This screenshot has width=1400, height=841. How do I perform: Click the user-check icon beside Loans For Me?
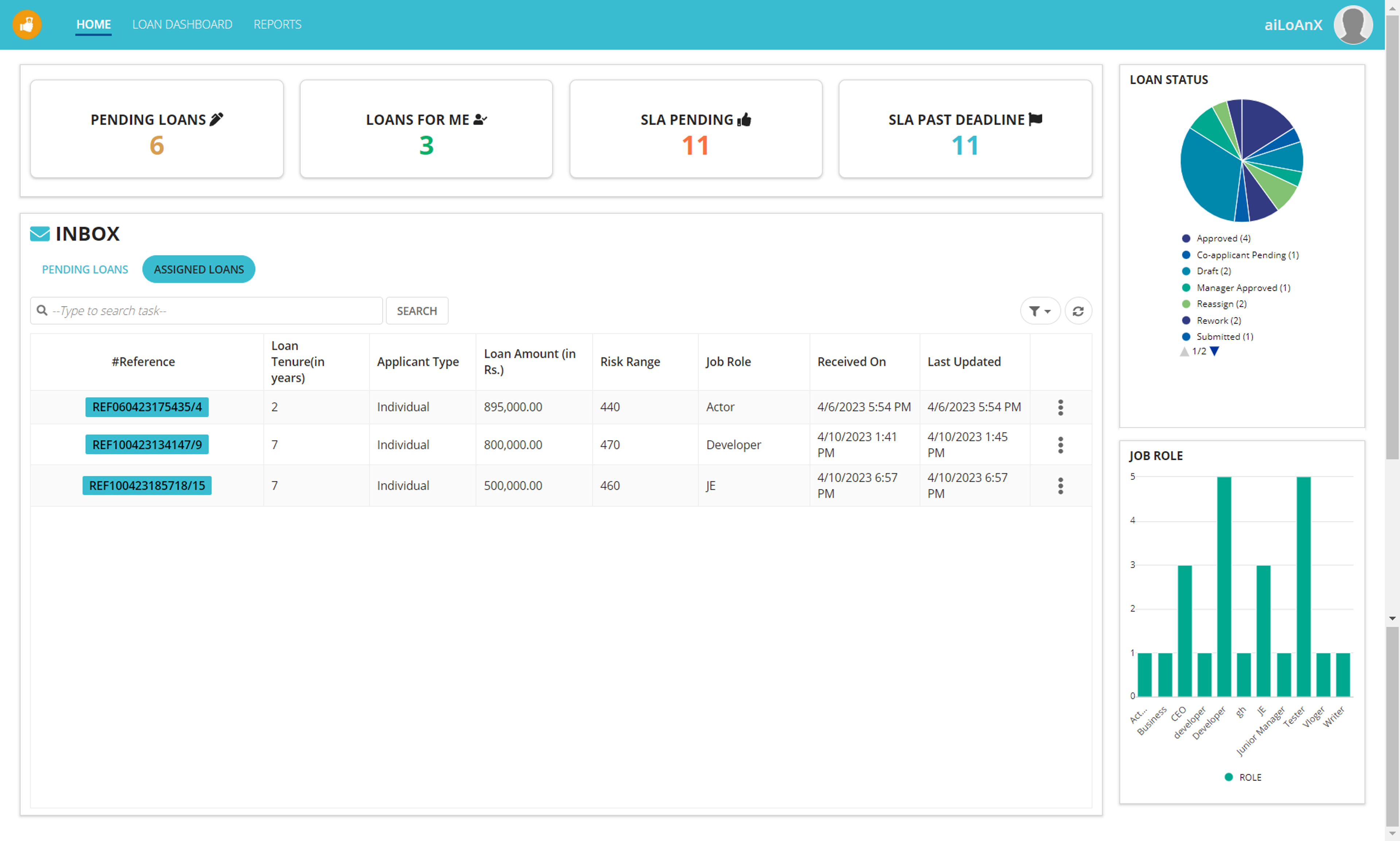[480, 119]
